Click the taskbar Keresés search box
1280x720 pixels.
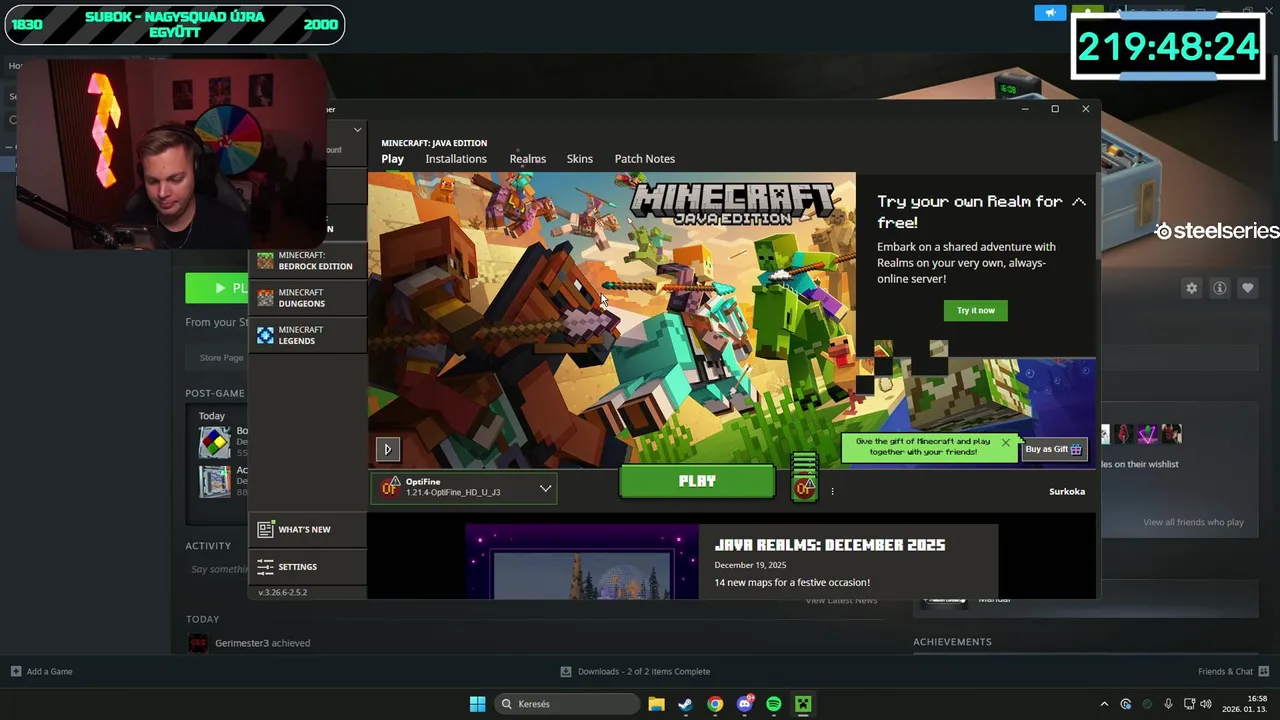pyautogui.click(x=567, y=704)
